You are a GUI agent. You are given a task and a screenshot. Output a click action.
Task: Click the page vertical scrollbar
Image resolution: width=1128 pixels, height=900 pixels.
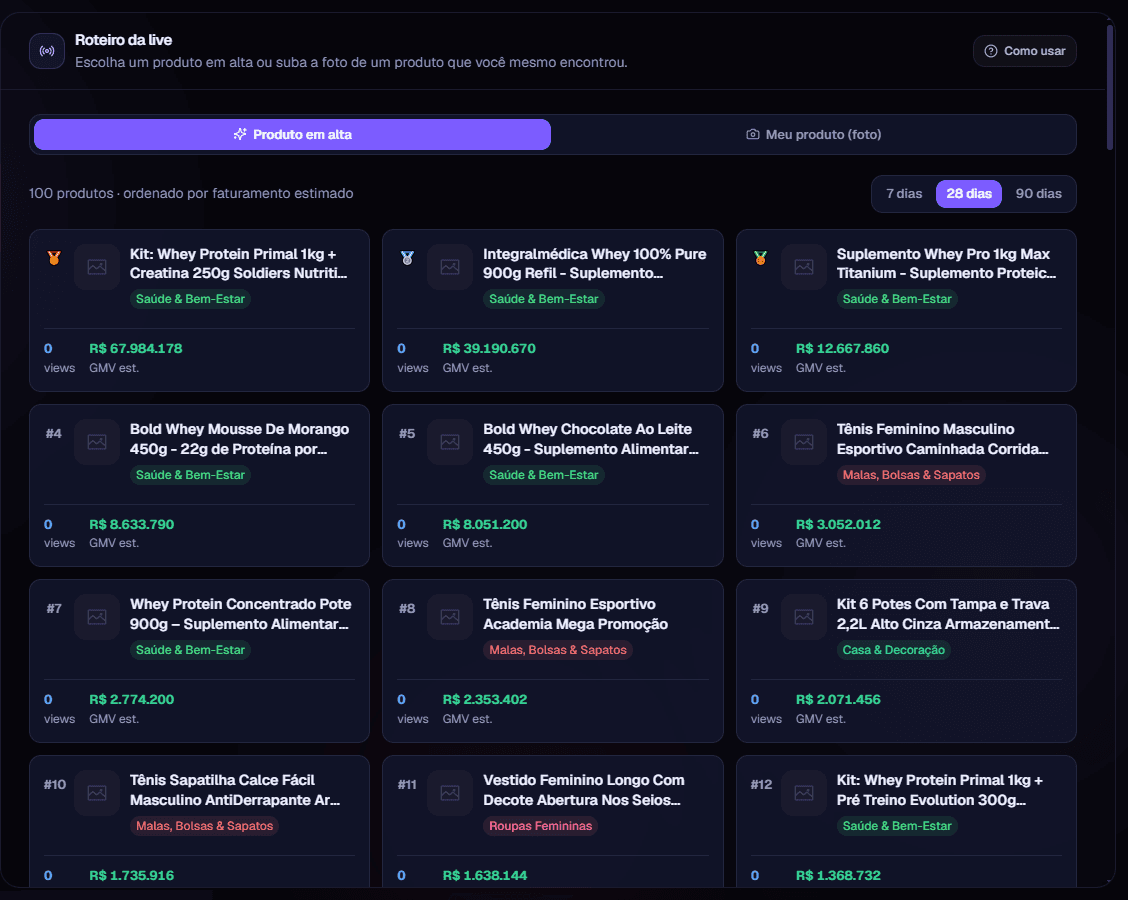click(x=1110, y=86)
